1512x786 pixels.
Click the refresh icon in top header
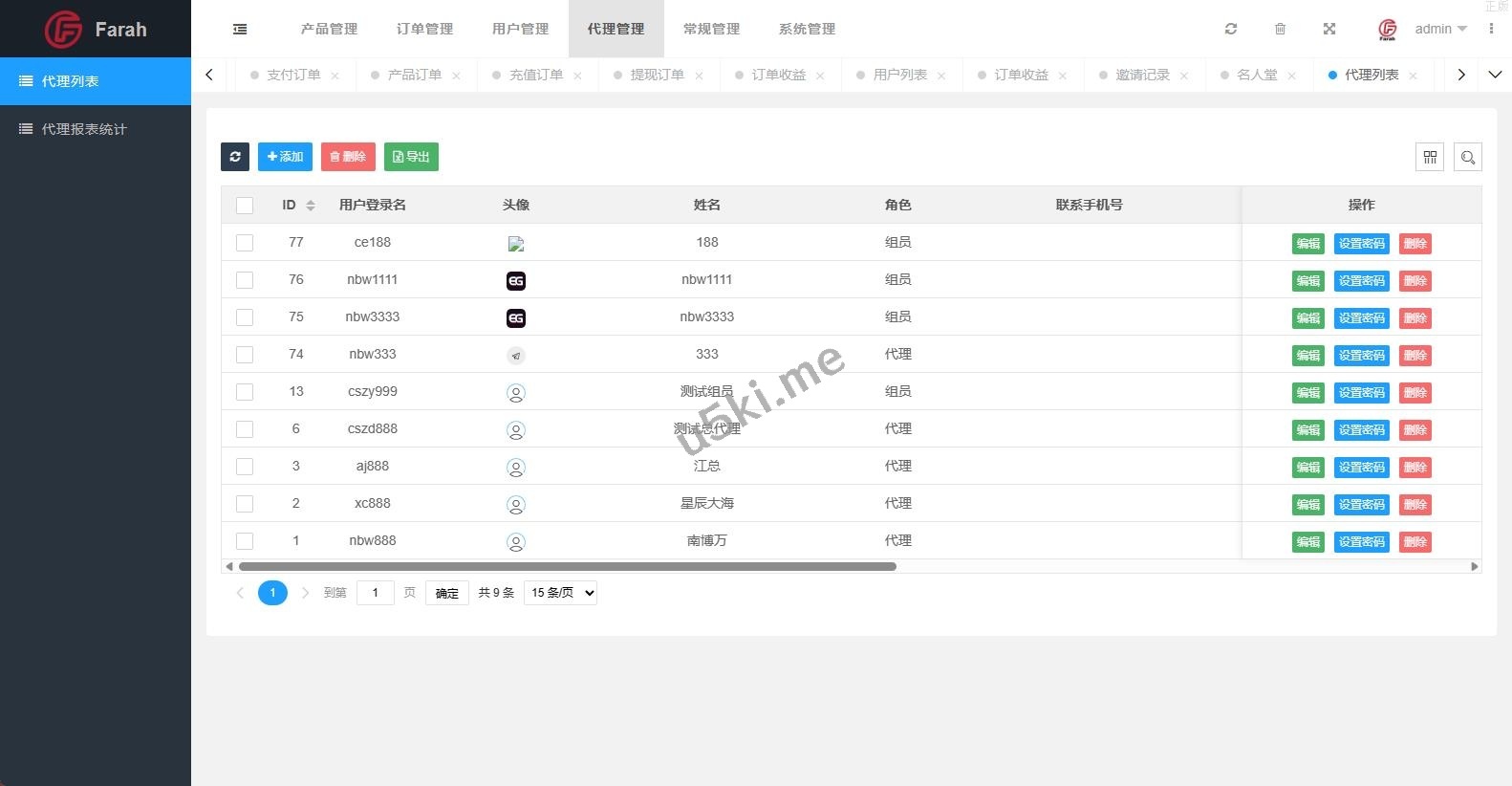point(1231,29)
